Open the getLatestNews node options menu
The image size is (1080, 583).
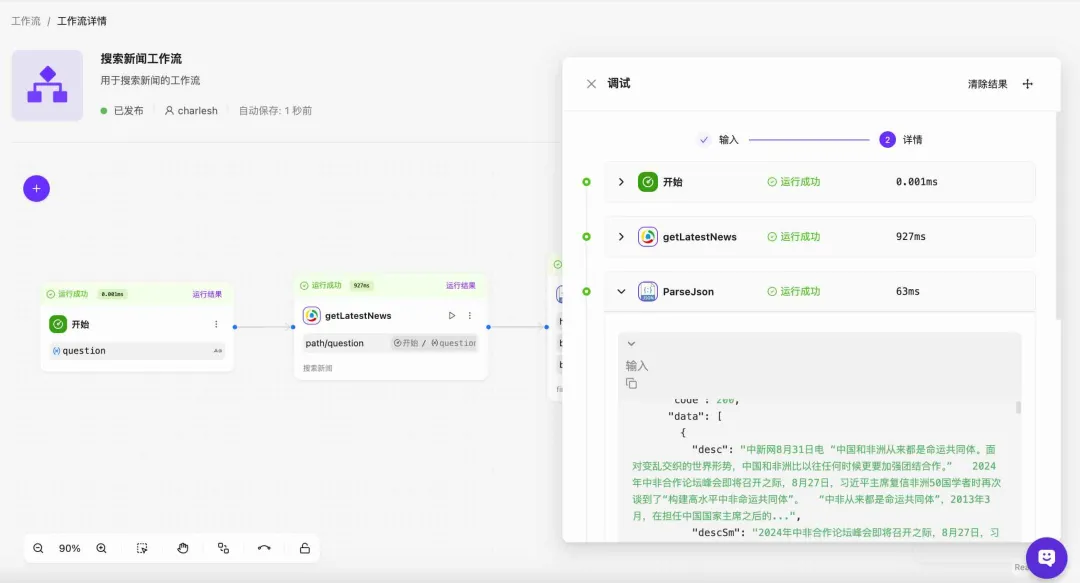point(470,316)
